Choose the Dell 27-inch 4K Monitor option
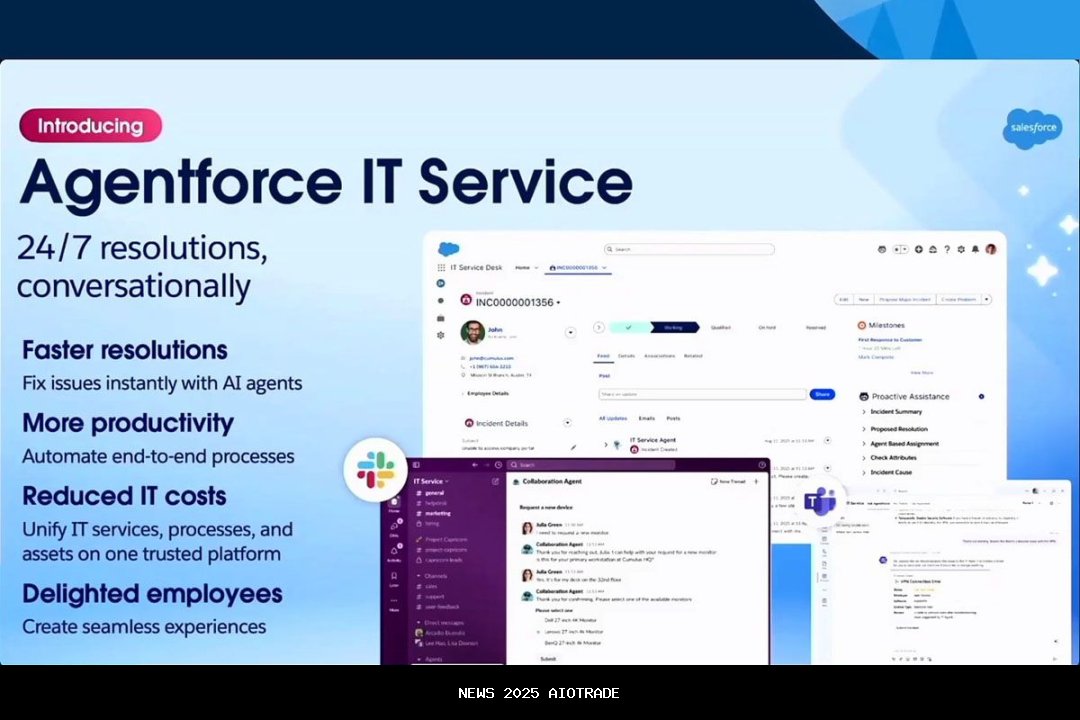Viewport: 1080px width, 720px height. point(572,619)
